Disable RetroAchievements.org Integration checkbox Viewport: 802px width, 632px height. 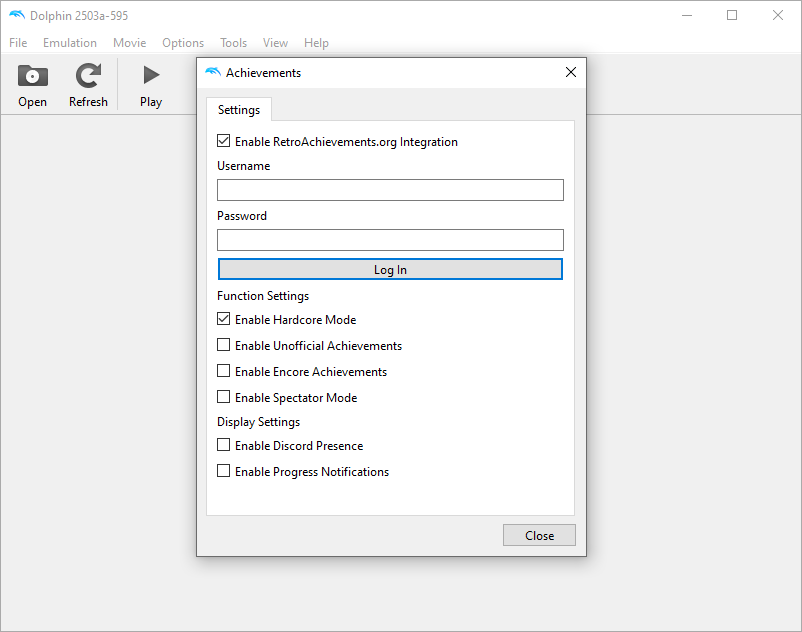point(224,142)
